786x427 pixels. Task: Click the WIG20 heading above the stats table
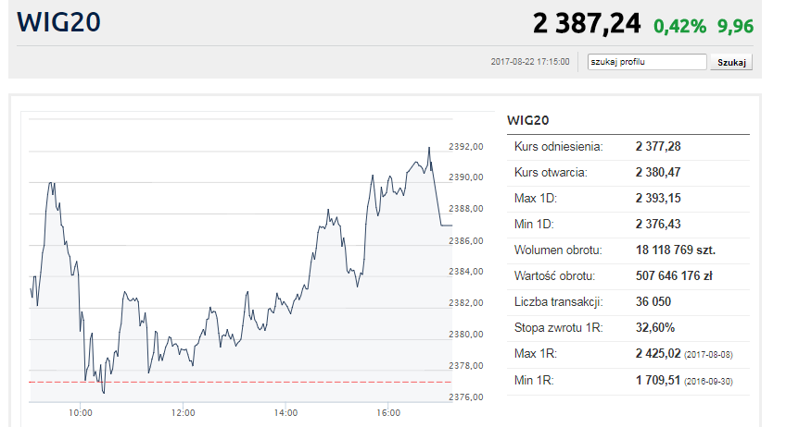point(528,120)
